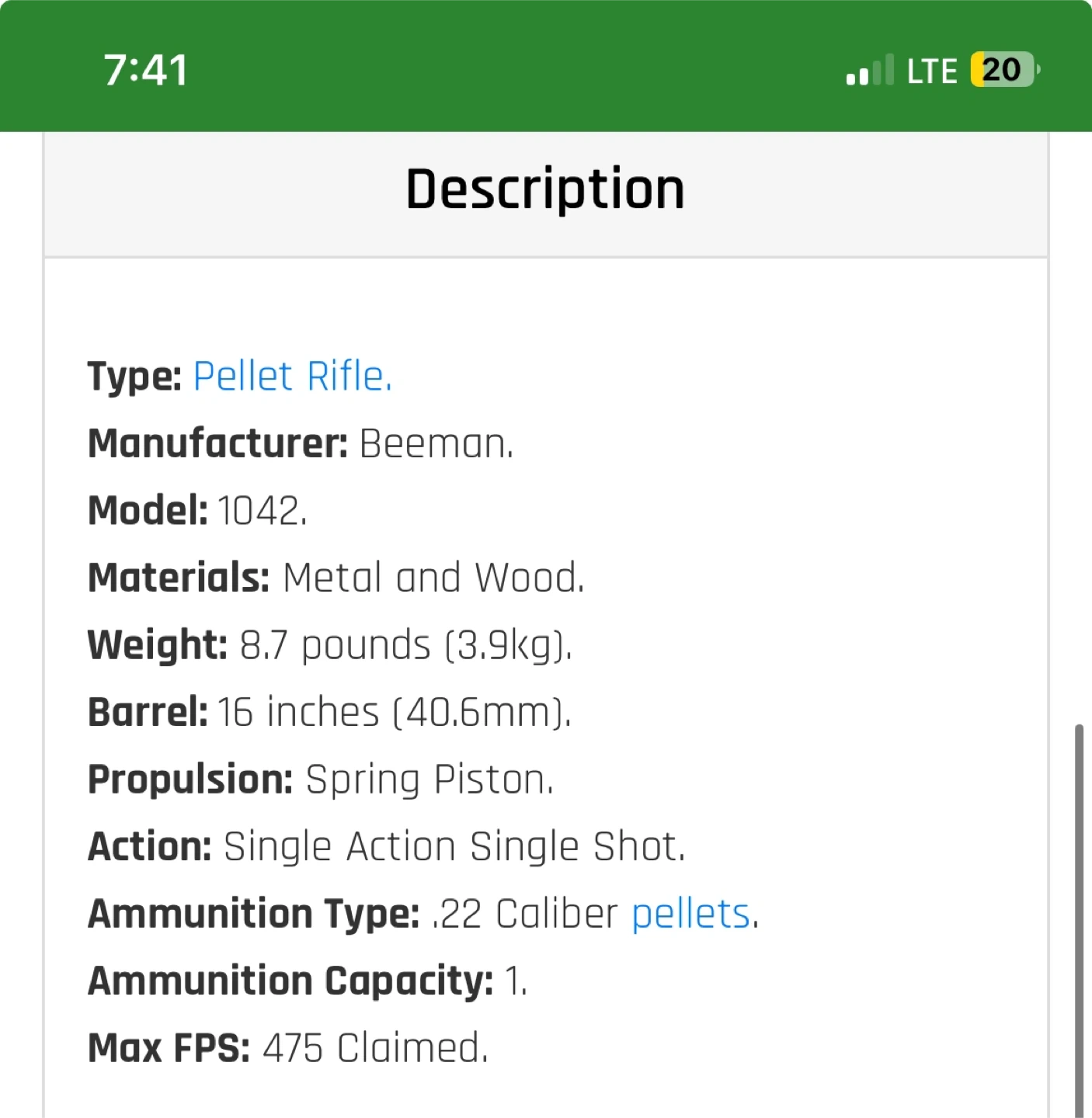Tap the Weight 8.7 pounds line
The height and width of the screenshot is (1118, 1092).
[329, 645]
